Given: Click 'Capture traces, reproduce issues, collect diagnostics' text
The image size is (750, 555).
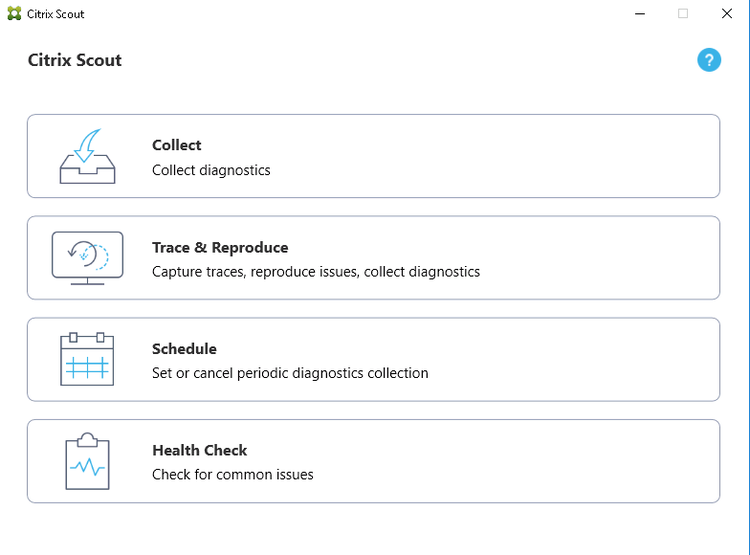Looking at the screenshot, I should click(316, 272).
